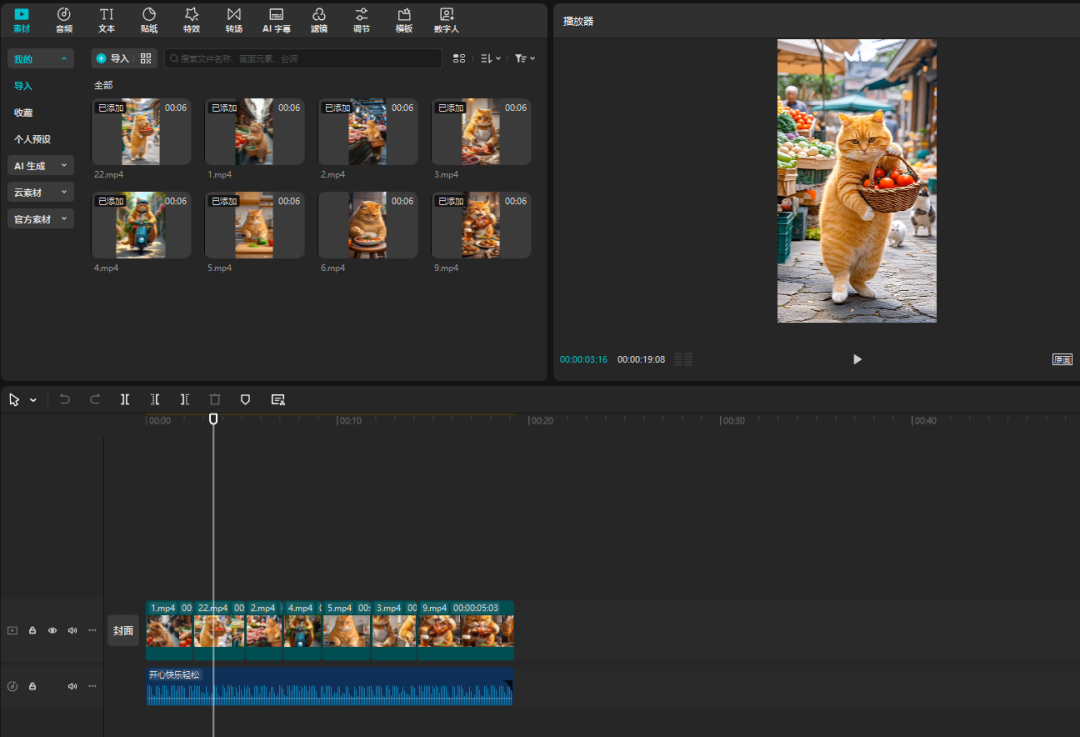Open 收藏 in the left sidebar

[23, 113]
